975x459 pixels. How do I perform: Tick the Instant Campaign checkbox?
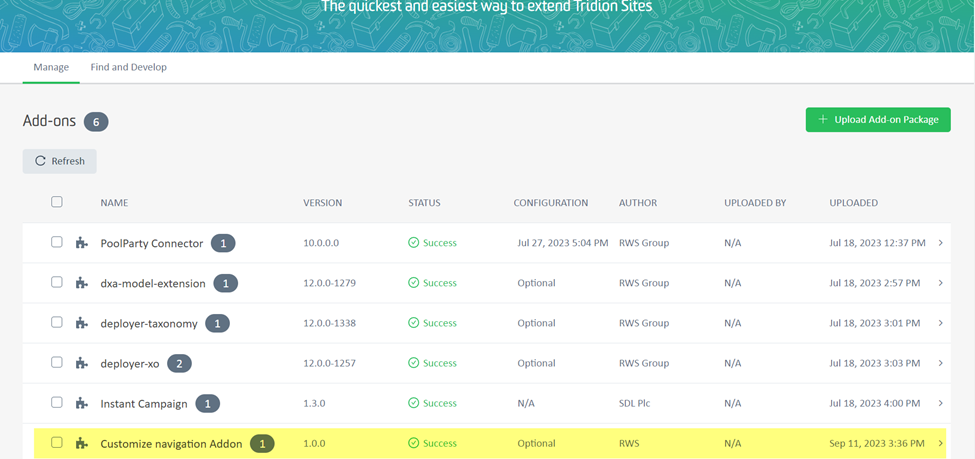[x=57, y=402]
